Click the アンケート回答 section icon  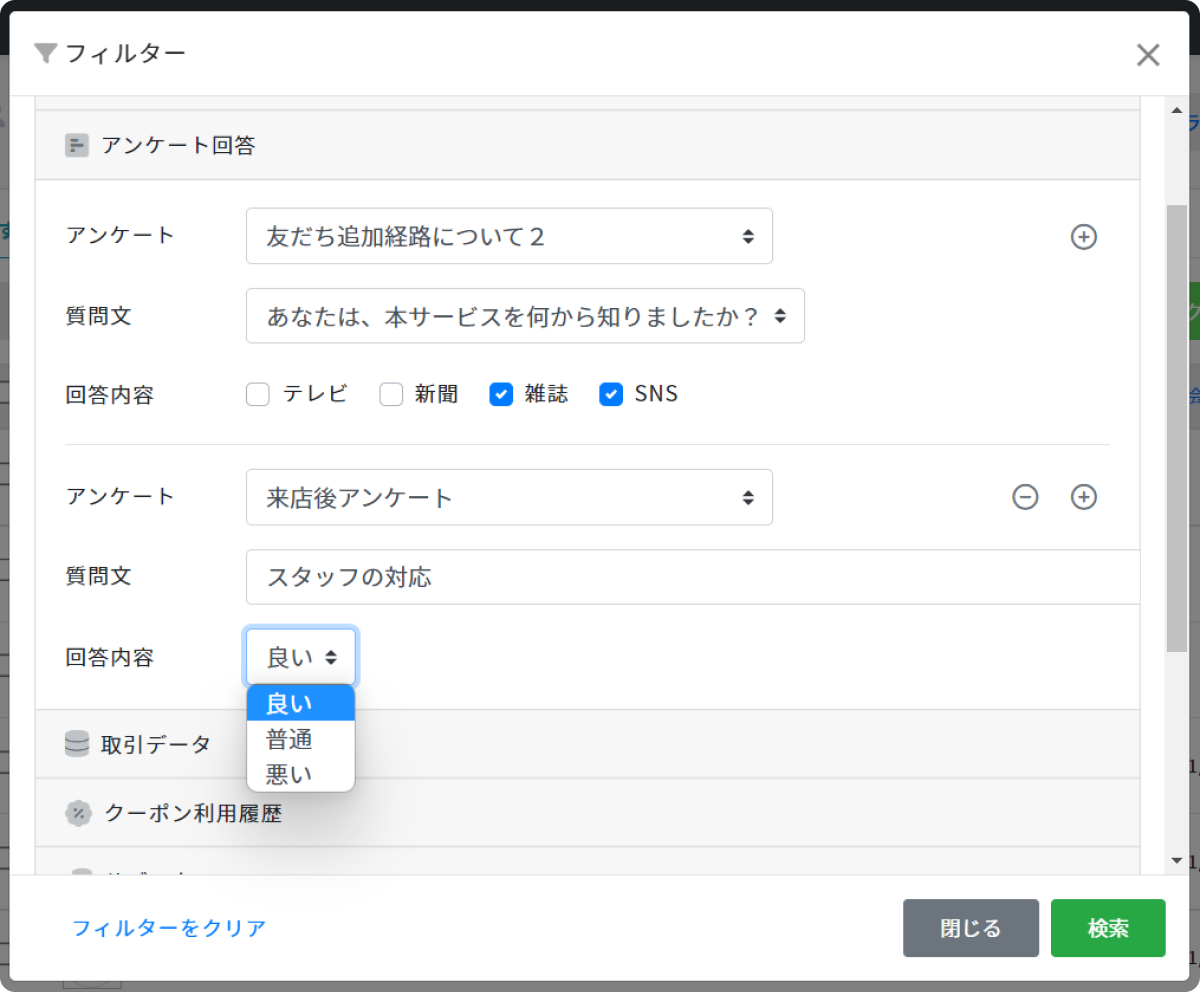point(77,146)
